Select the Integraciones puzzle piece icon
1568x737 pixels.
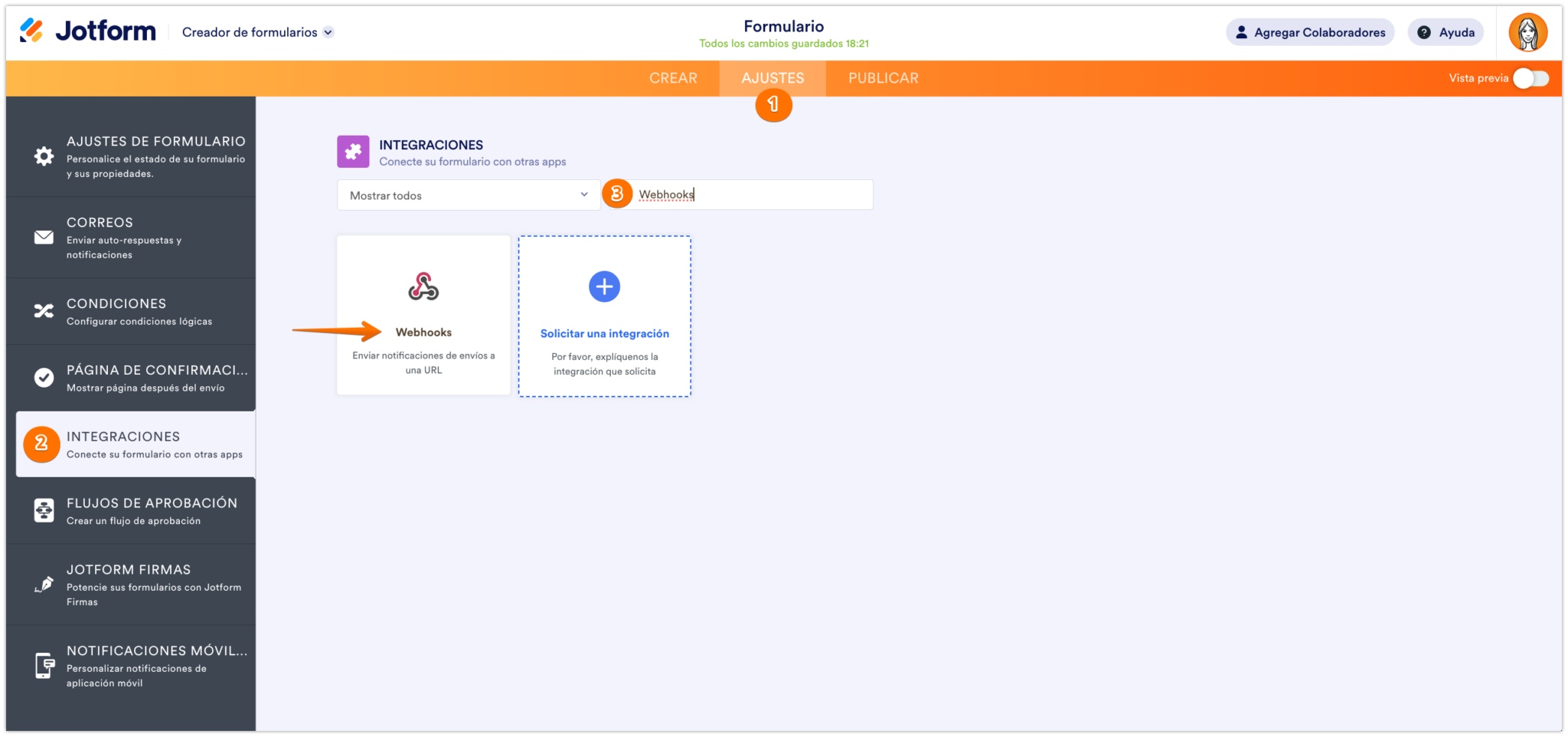point(41,444)
